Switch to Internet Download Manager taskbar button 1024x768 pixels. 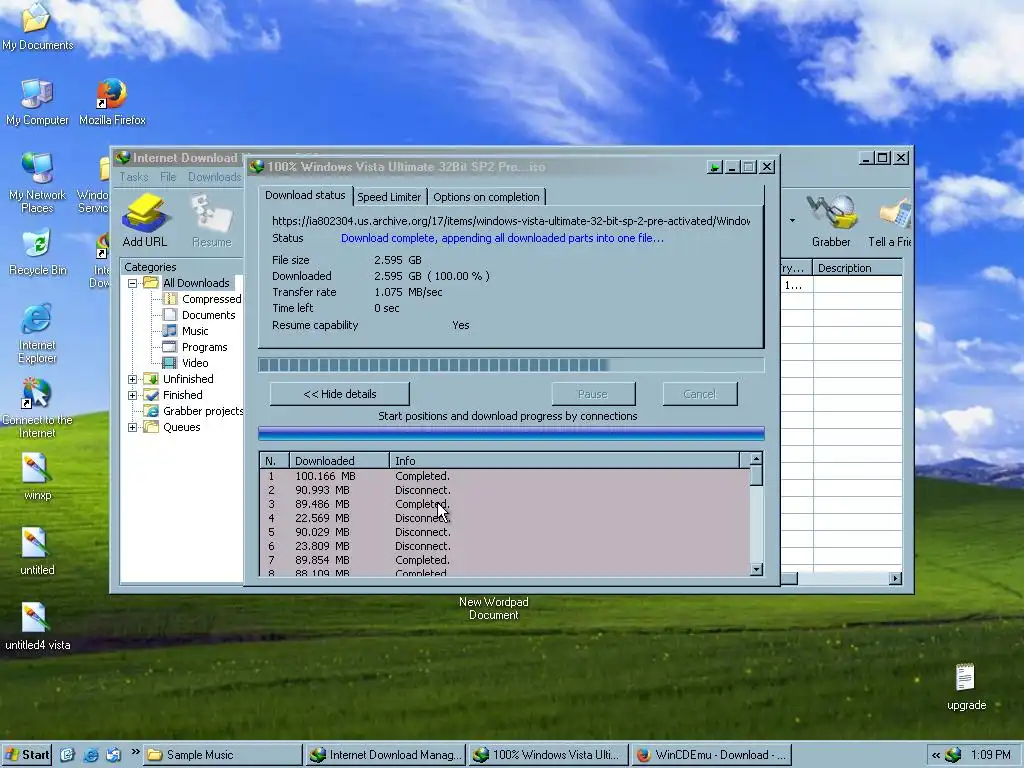click(x=385, y=755)
